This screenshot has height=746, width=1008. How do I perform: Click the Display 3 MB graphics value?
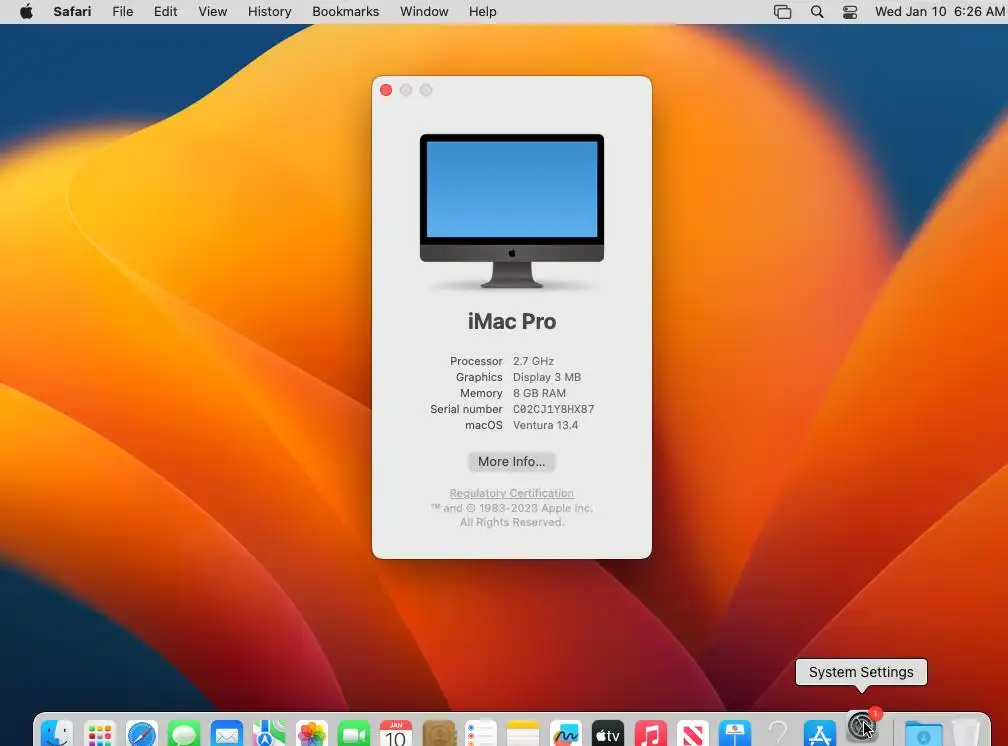(x=546, y=378)
